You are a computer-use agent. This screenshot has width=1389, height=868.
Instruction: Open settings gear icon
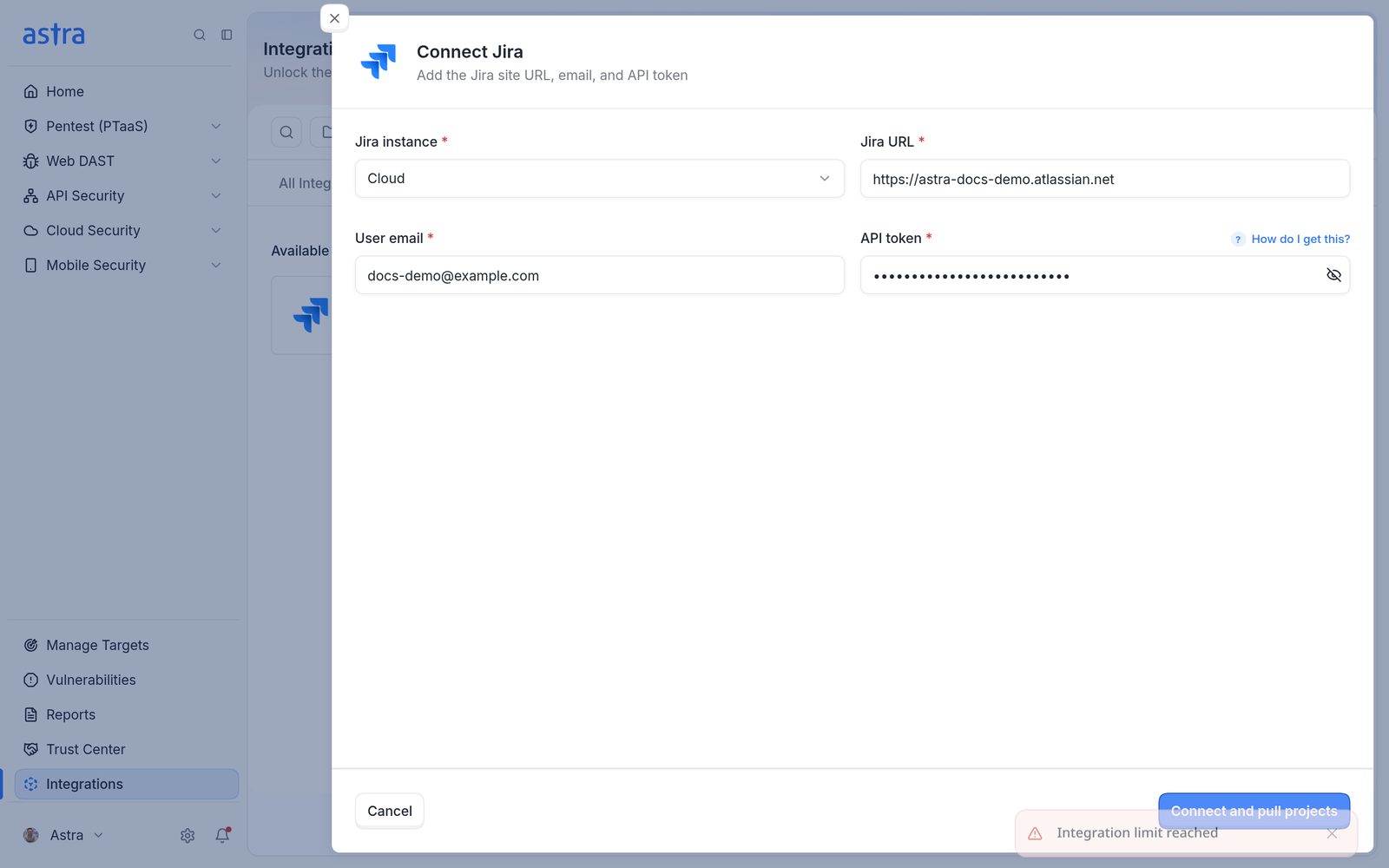pos(188,835)
